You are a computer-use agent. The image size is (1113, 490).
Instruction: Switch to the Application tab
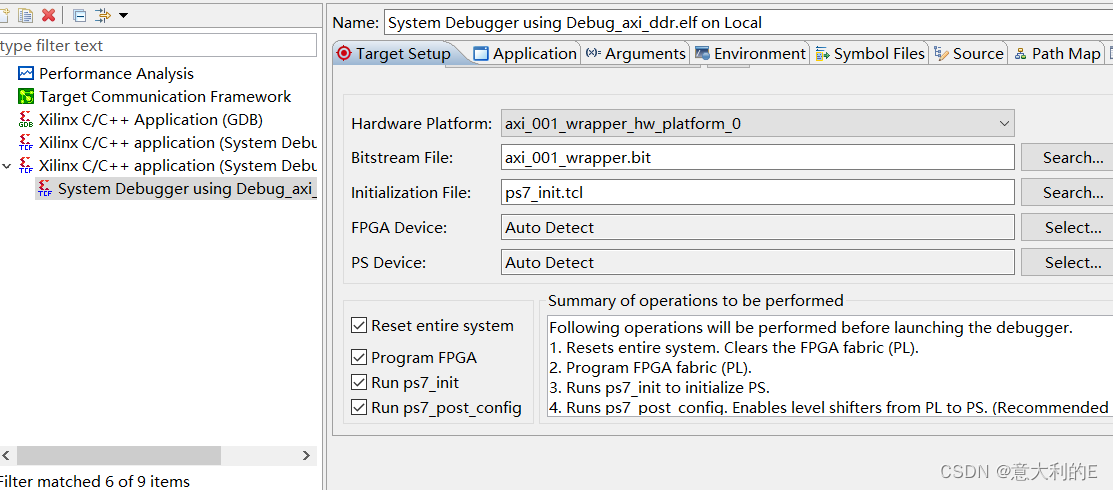pyautogui.click(x=525, y=53)
